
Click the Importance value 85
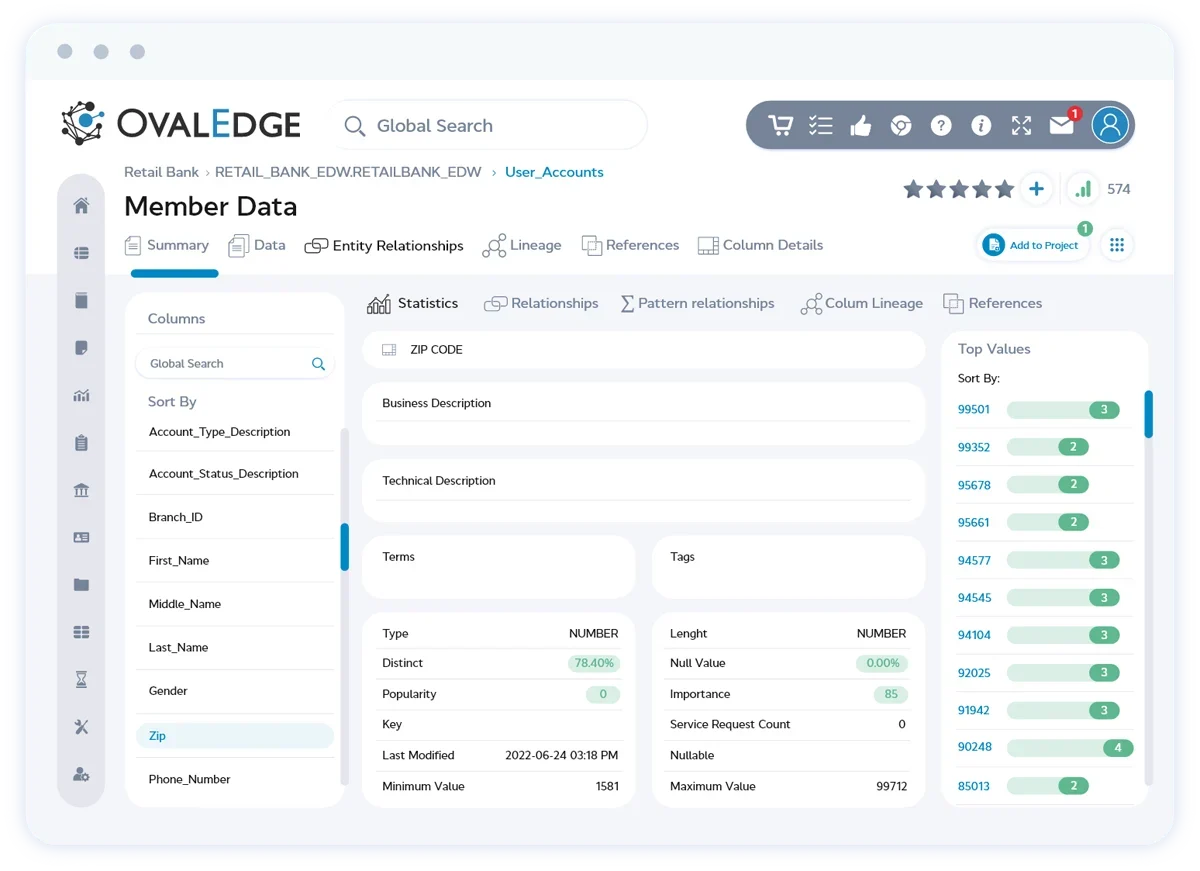[x=890, y=694]
